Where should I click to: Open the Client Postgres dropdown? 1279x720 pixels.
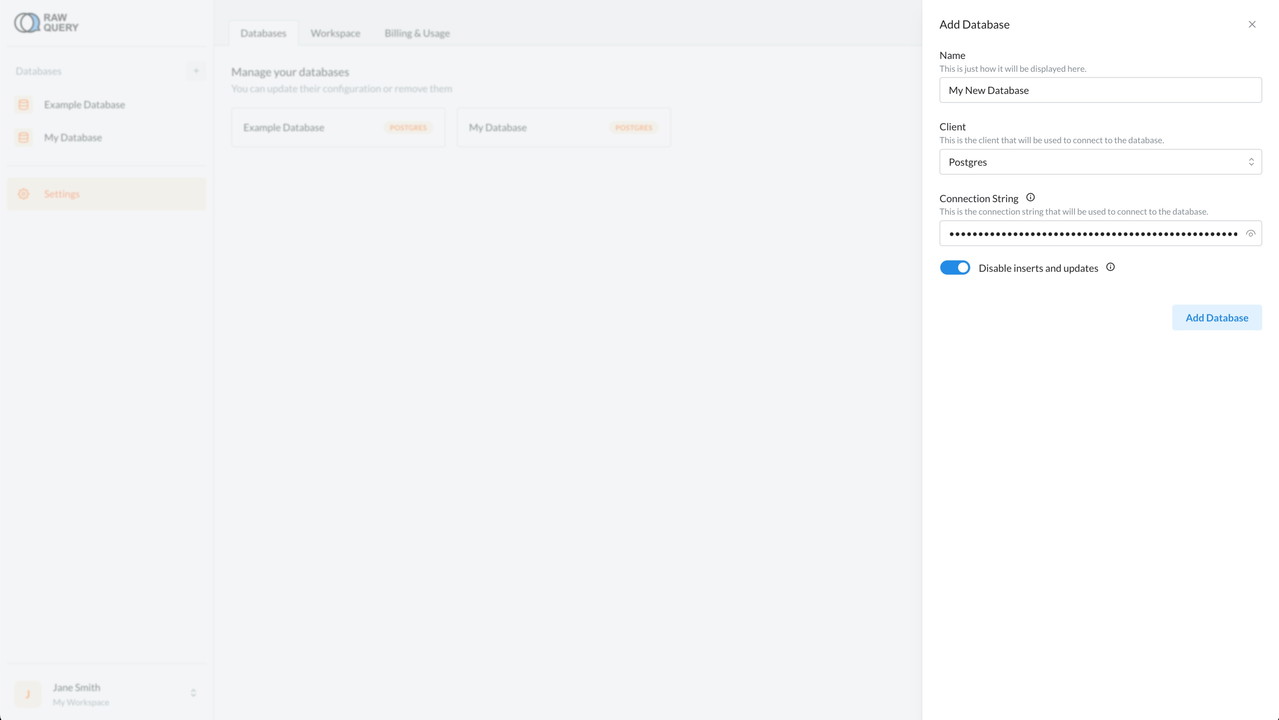pos(1100,162)
